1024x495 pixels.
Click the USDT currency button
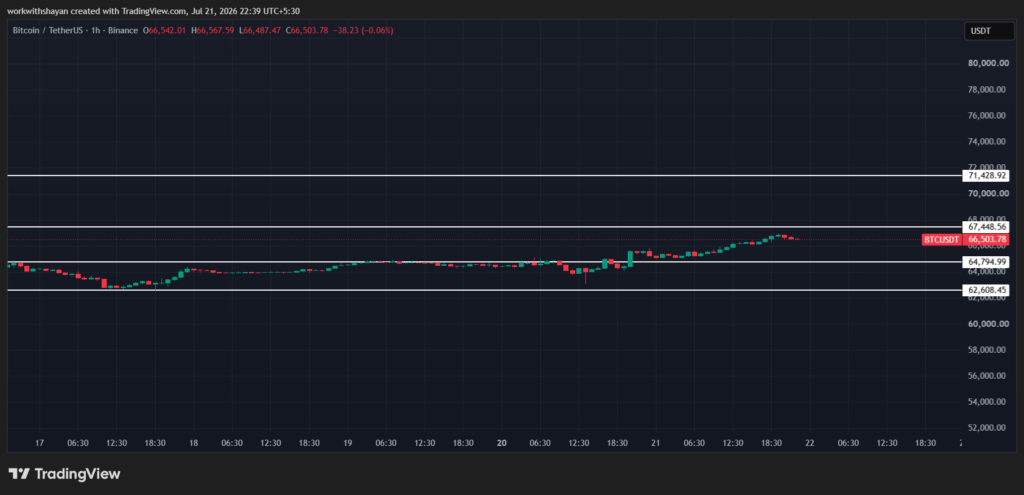988,31
